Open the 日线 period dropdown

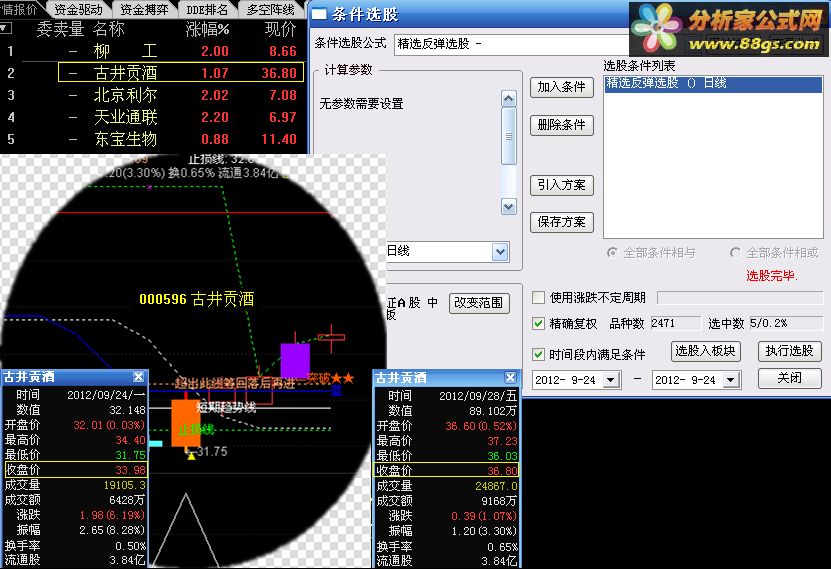point(500,252)
